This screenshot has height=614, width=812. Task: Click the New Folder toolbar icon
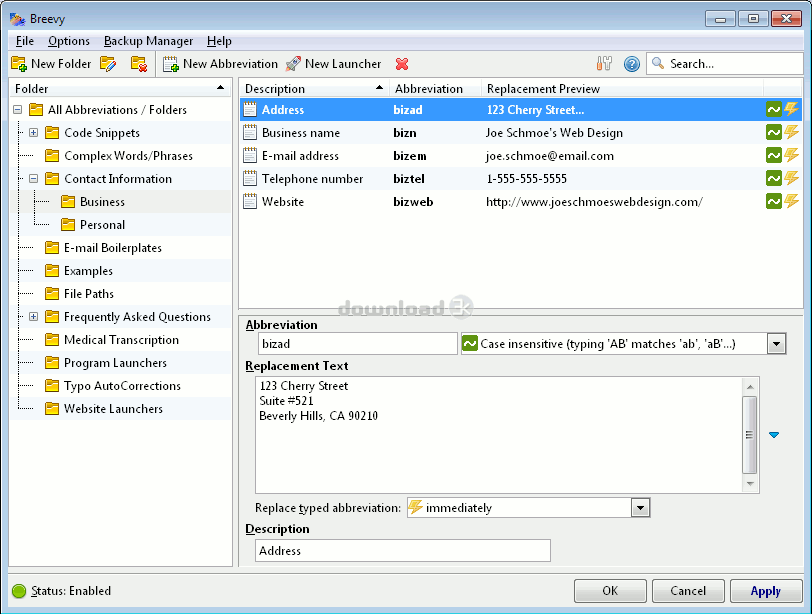[19, 64]
